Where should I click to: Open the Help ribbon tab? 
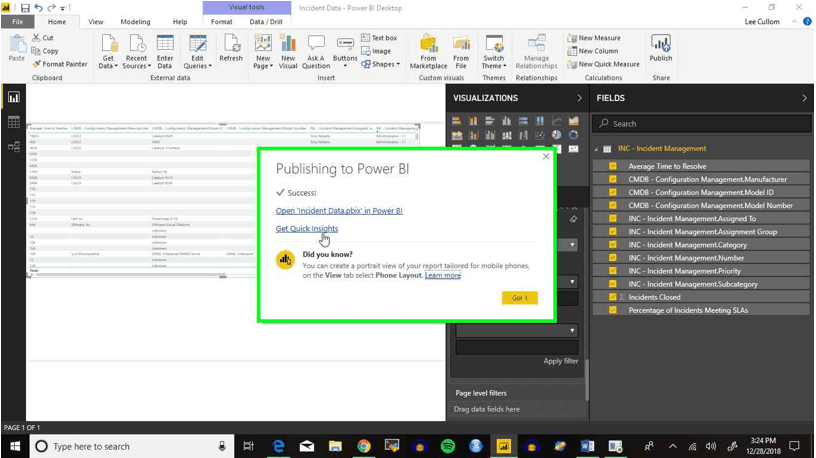(180, 22)
